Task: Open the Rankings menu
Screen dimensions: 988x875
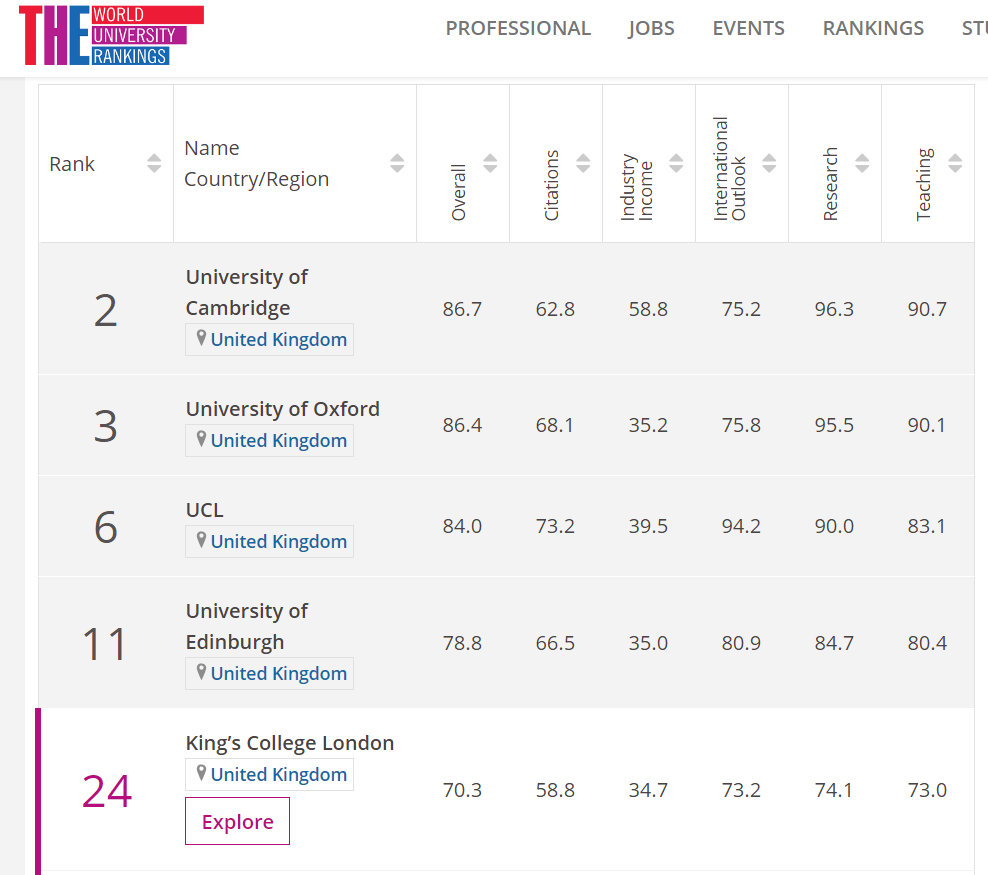Action: tap(873, 28)
